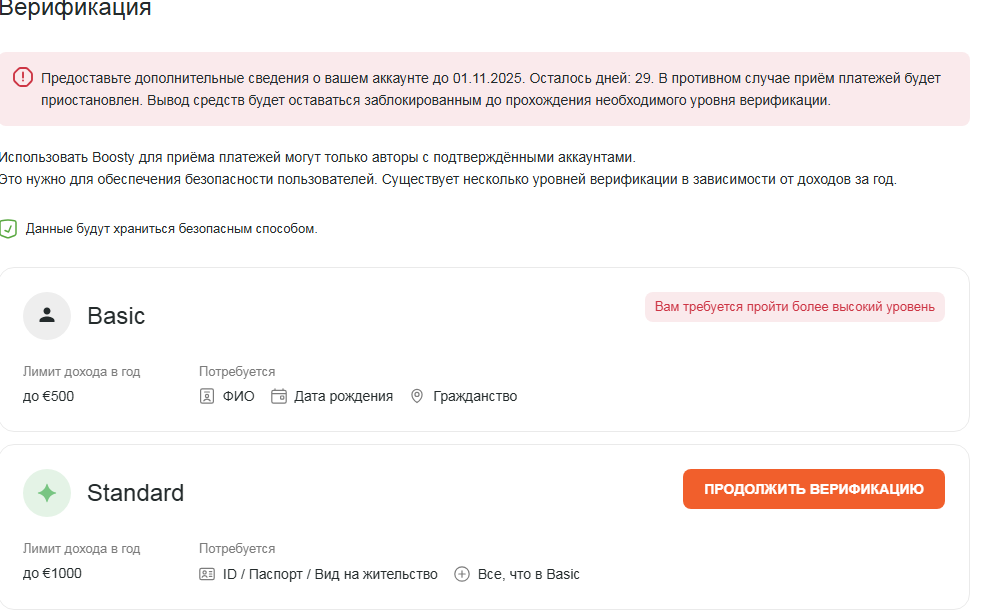Click the red alert icon in warning banner
The image size is (993, 611).
coord(23,78)
